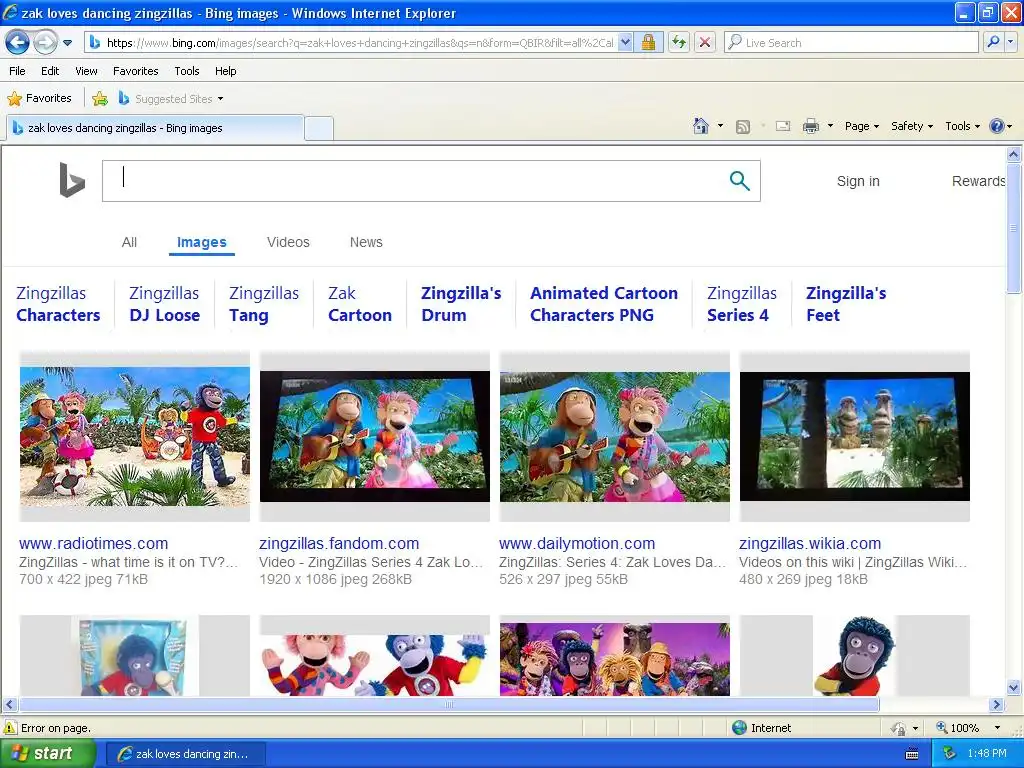1024x768 pixels.
Task: Expand the address bar URL history dropdown
Action: tap(625, 42)
